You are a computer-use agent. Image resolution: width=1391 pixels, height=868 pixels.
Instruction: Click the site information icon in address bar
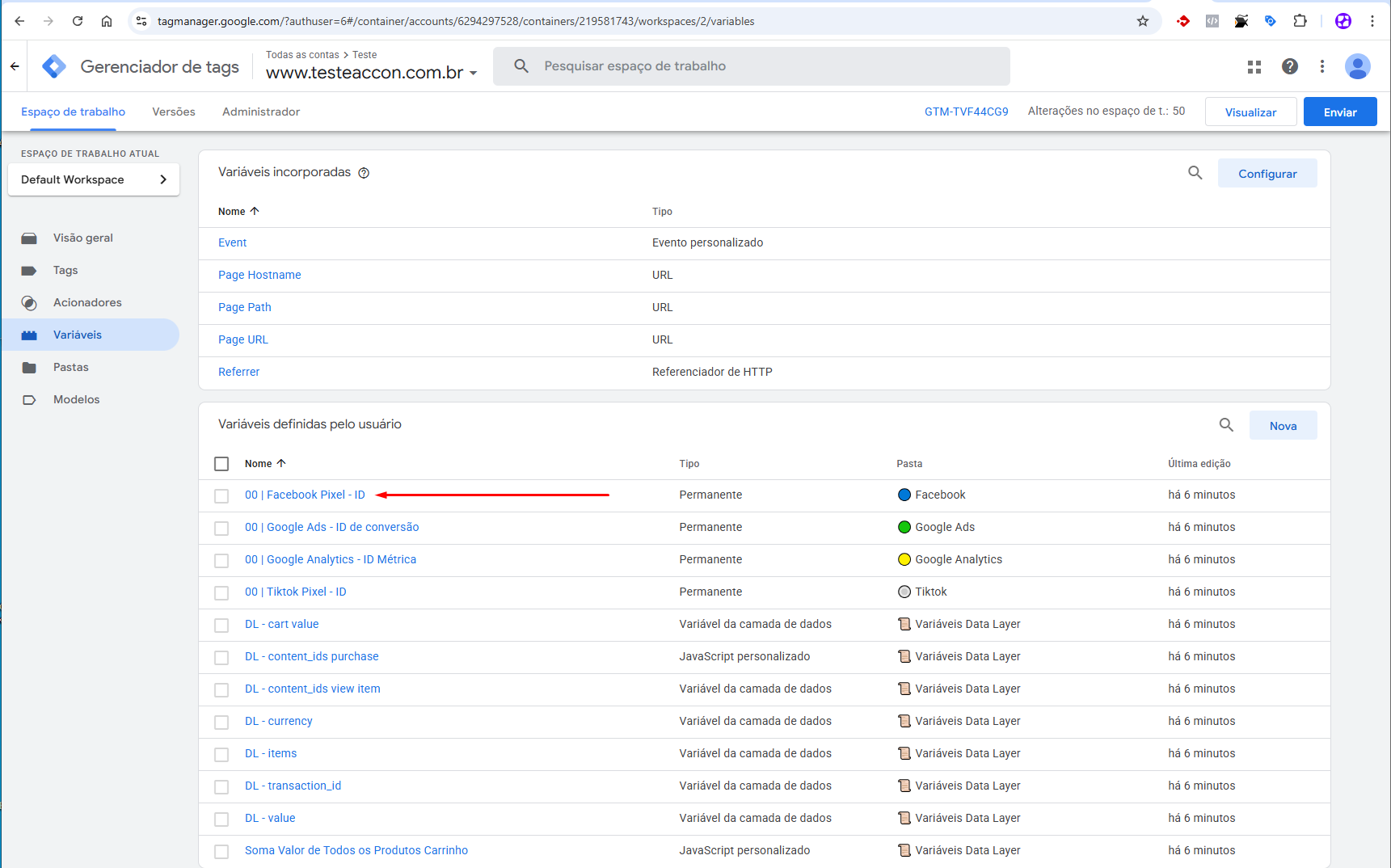pos(141,21)
